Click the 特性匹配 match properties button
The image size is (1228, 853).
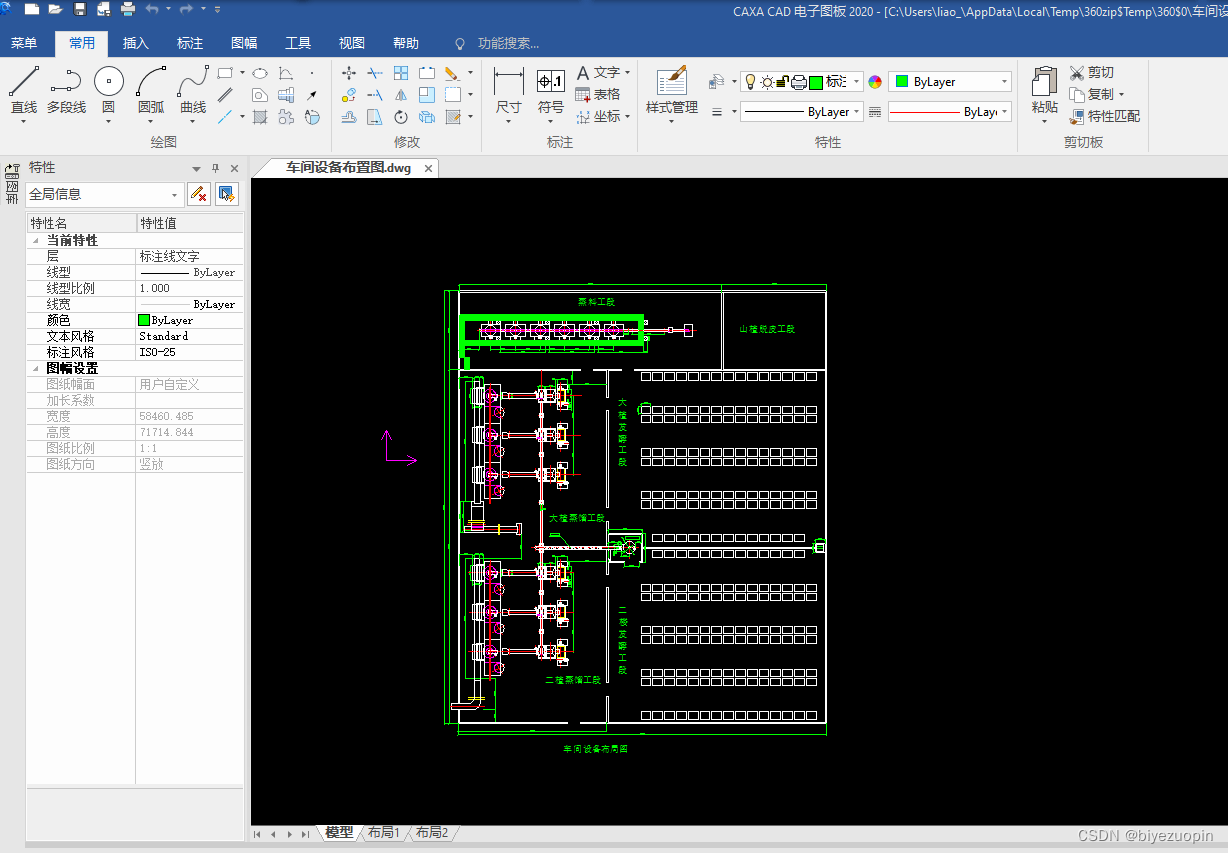[x=1104, y=116]
